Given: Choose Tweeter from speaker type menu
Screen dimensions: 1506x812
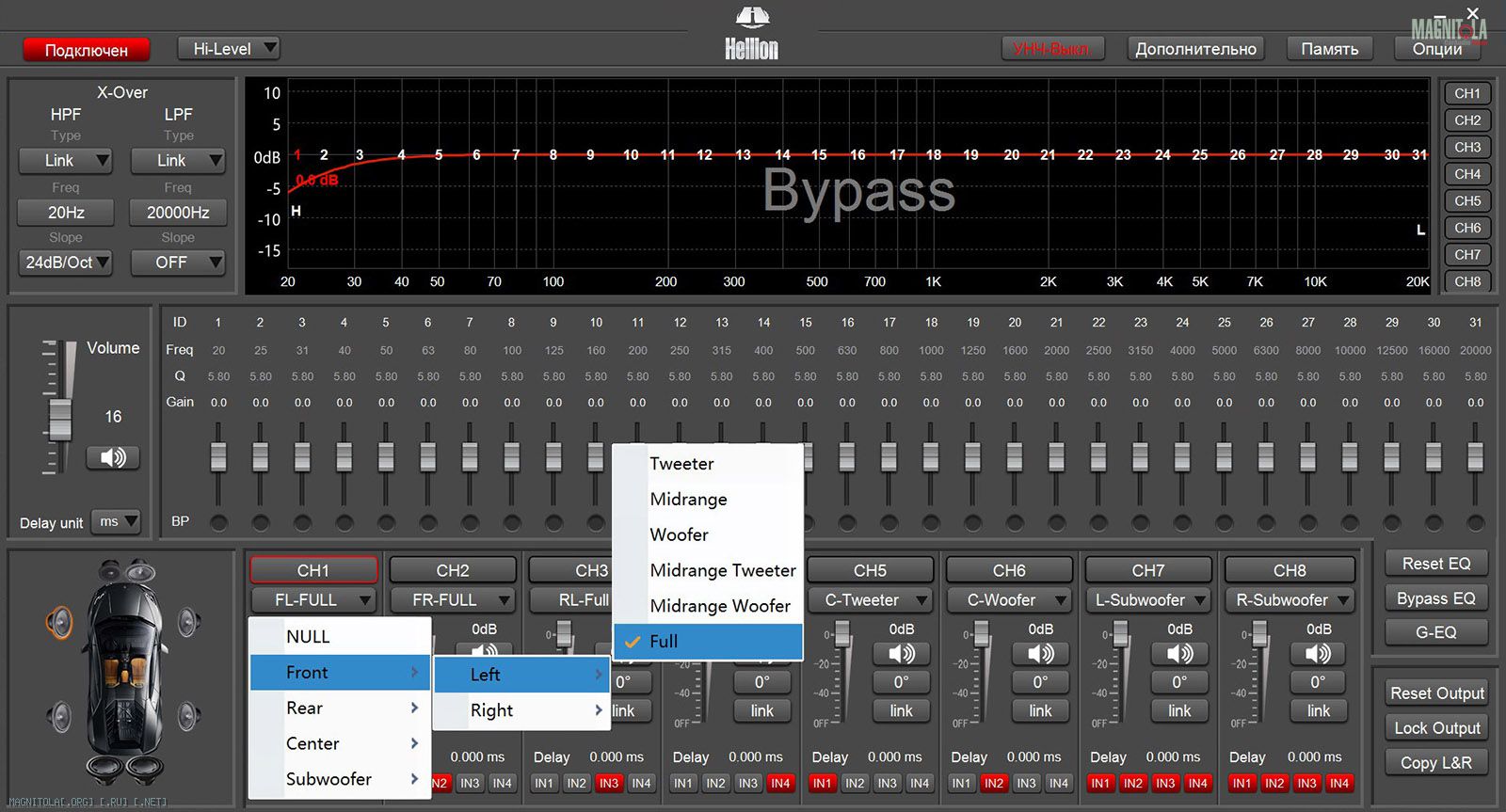Looking at the screenshot, I should 708,464.
